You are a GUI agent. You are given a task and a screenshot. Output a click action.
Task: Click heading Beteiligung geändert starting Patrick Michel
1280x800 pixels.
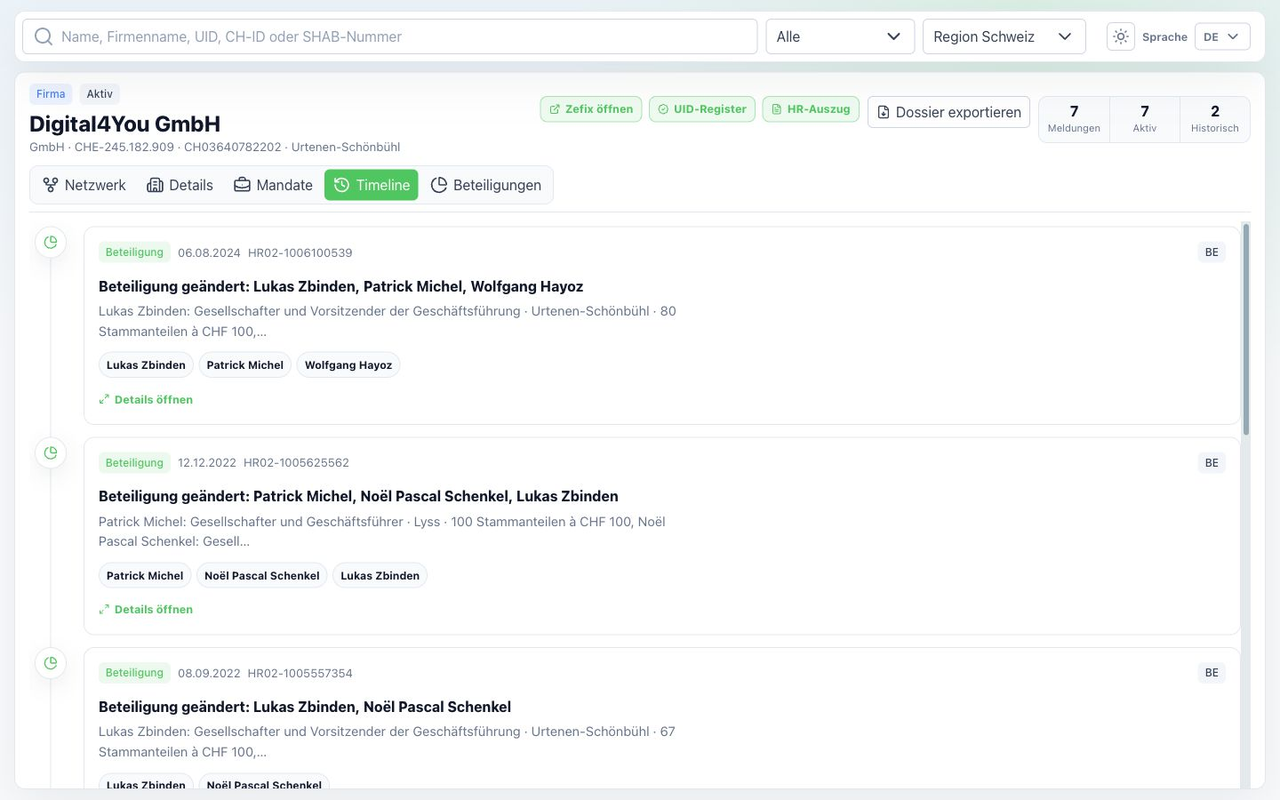358,496
